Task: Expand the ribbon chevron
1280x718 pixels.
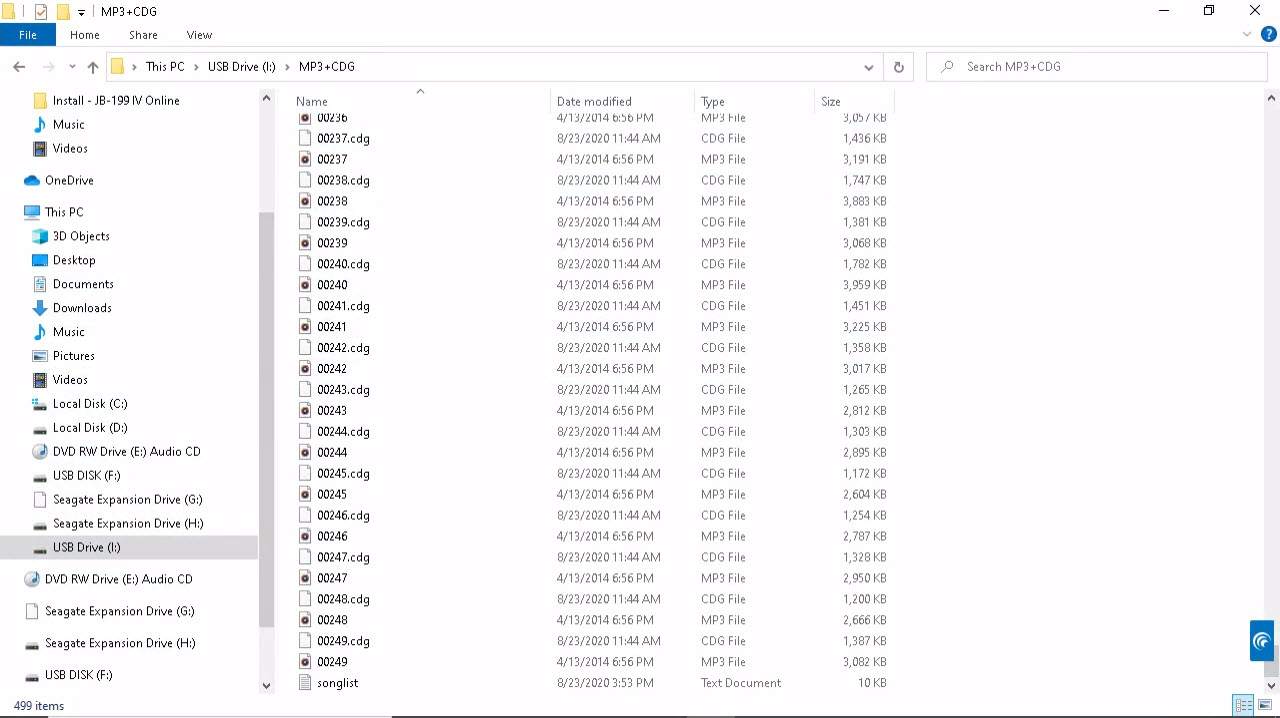Action: click(1247, 35)
